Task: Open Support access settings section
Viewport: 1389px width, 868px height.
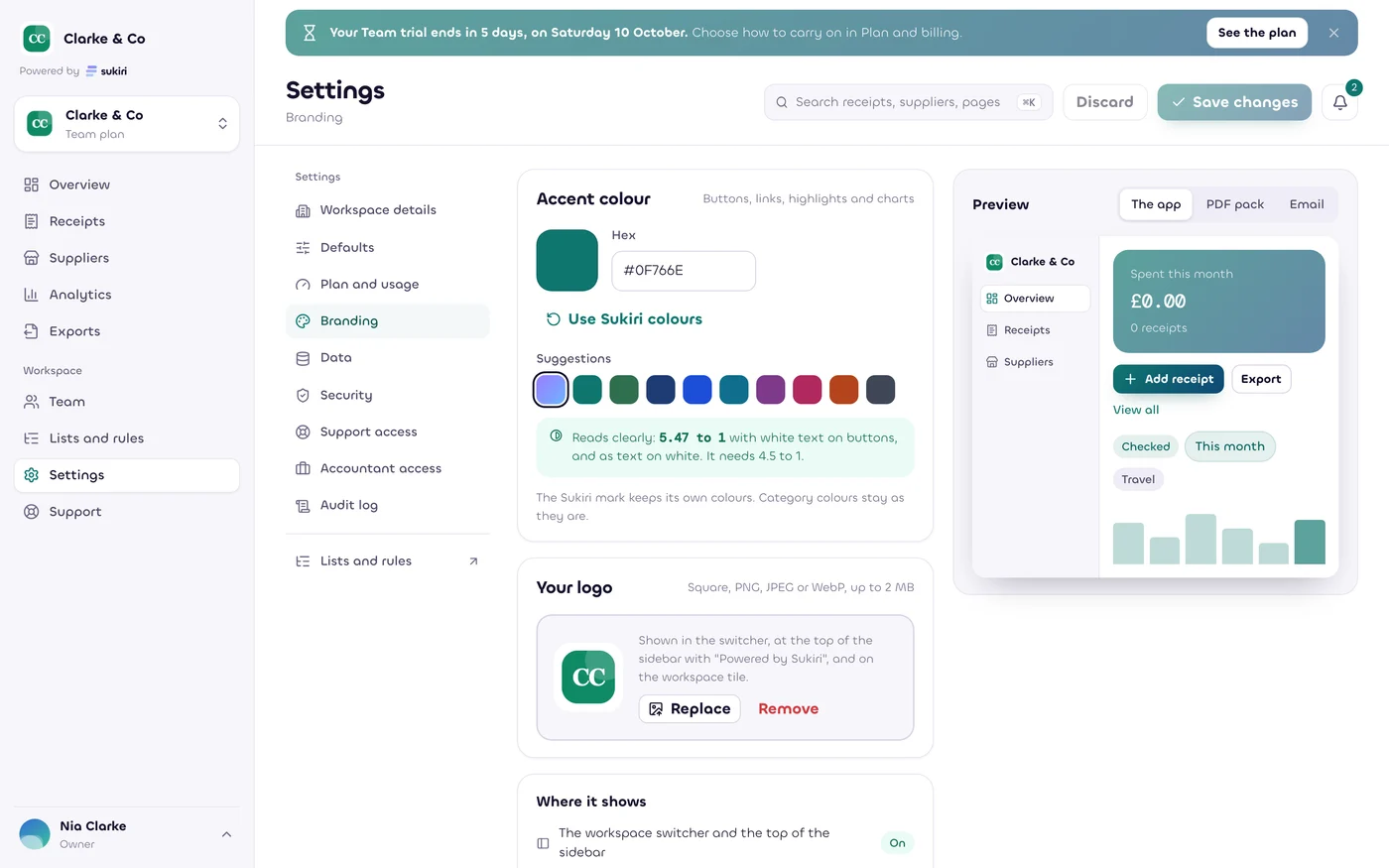Action: [x=388, y=432]
